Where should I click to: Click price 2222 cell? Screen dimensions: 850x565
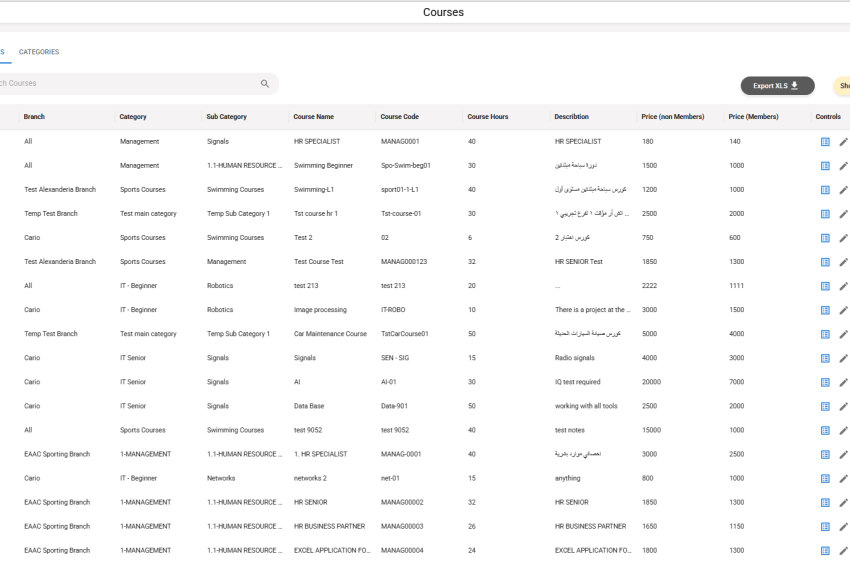pyautogui.click(x=649, y=286)
